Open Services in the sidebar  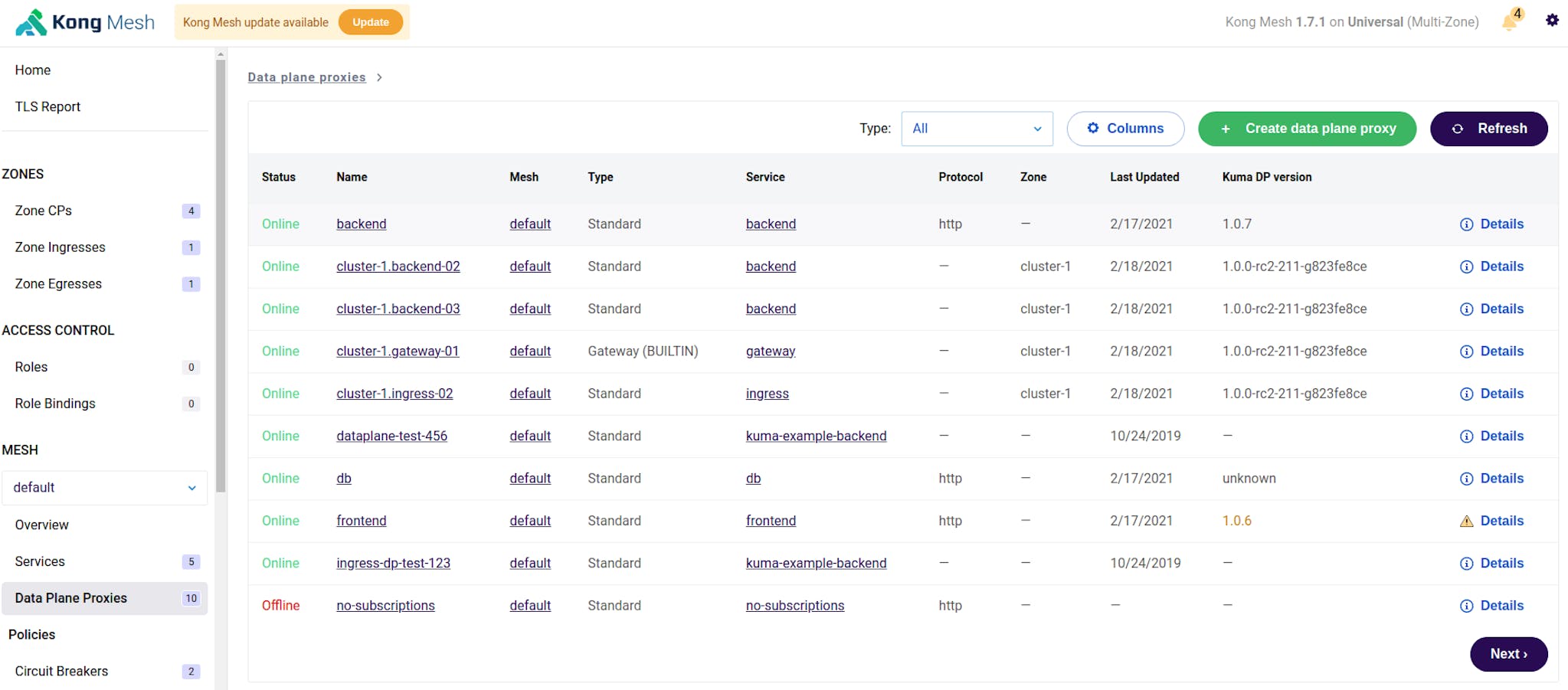40,561
